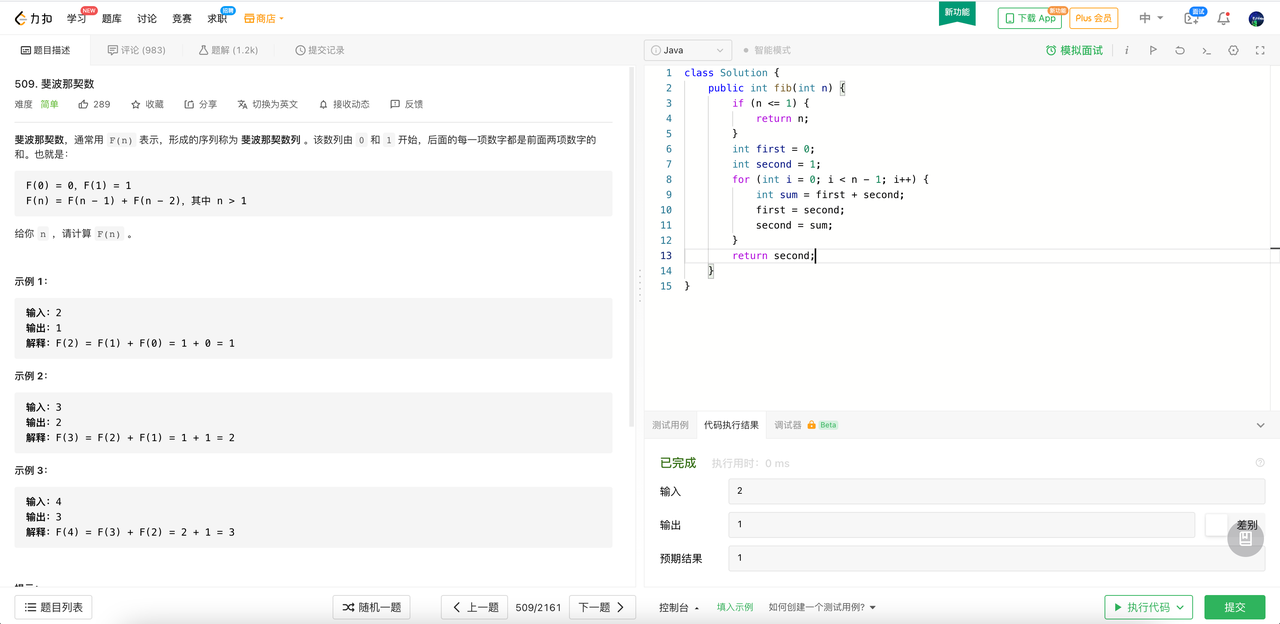Click the floating notes bookmark button

coord(1245,539)
